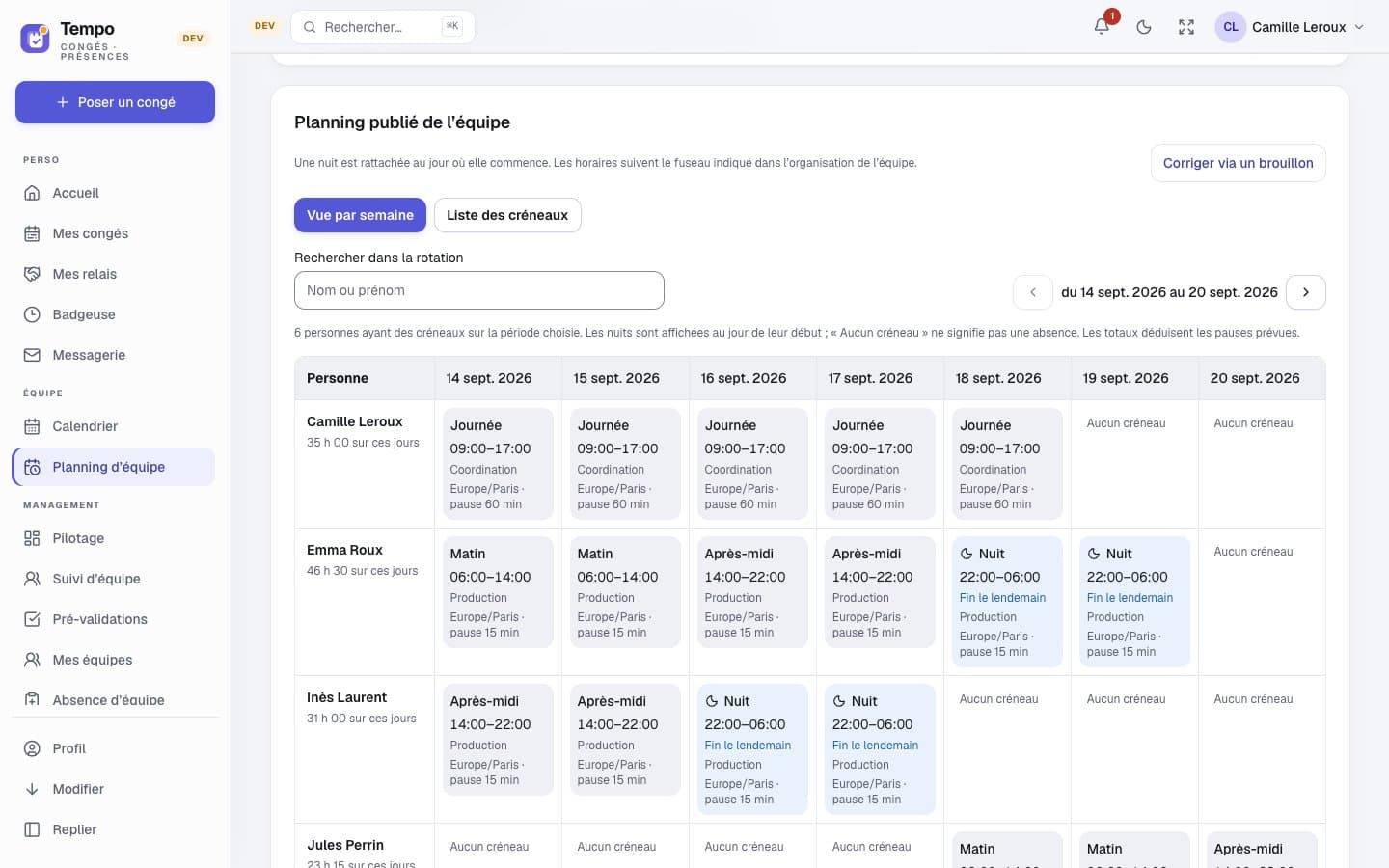Click the CL user avatar
This screenshot has height=868, width=1389.
click(x=1231, y=27)
